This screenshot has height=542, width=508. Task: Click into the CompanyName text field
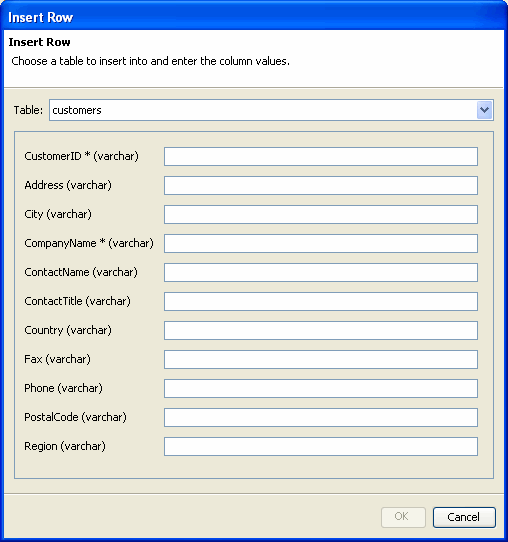pyautogui.click(x=321, y=243)
